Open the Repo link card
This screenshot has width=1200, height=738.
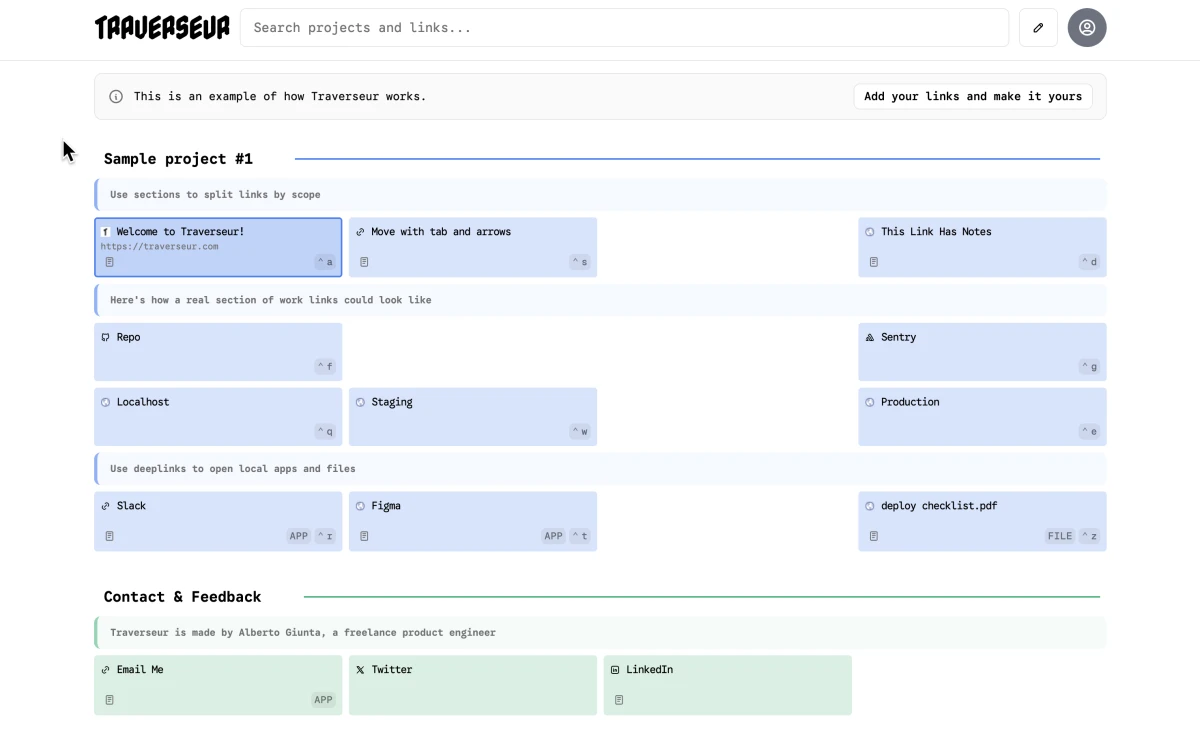click(x=218, y=351)
